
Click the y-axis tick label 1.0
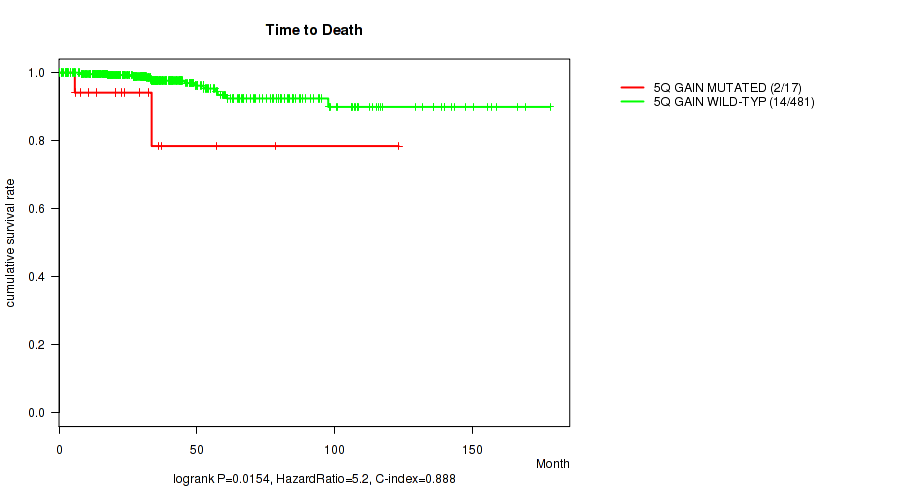(x=36, y=72)
